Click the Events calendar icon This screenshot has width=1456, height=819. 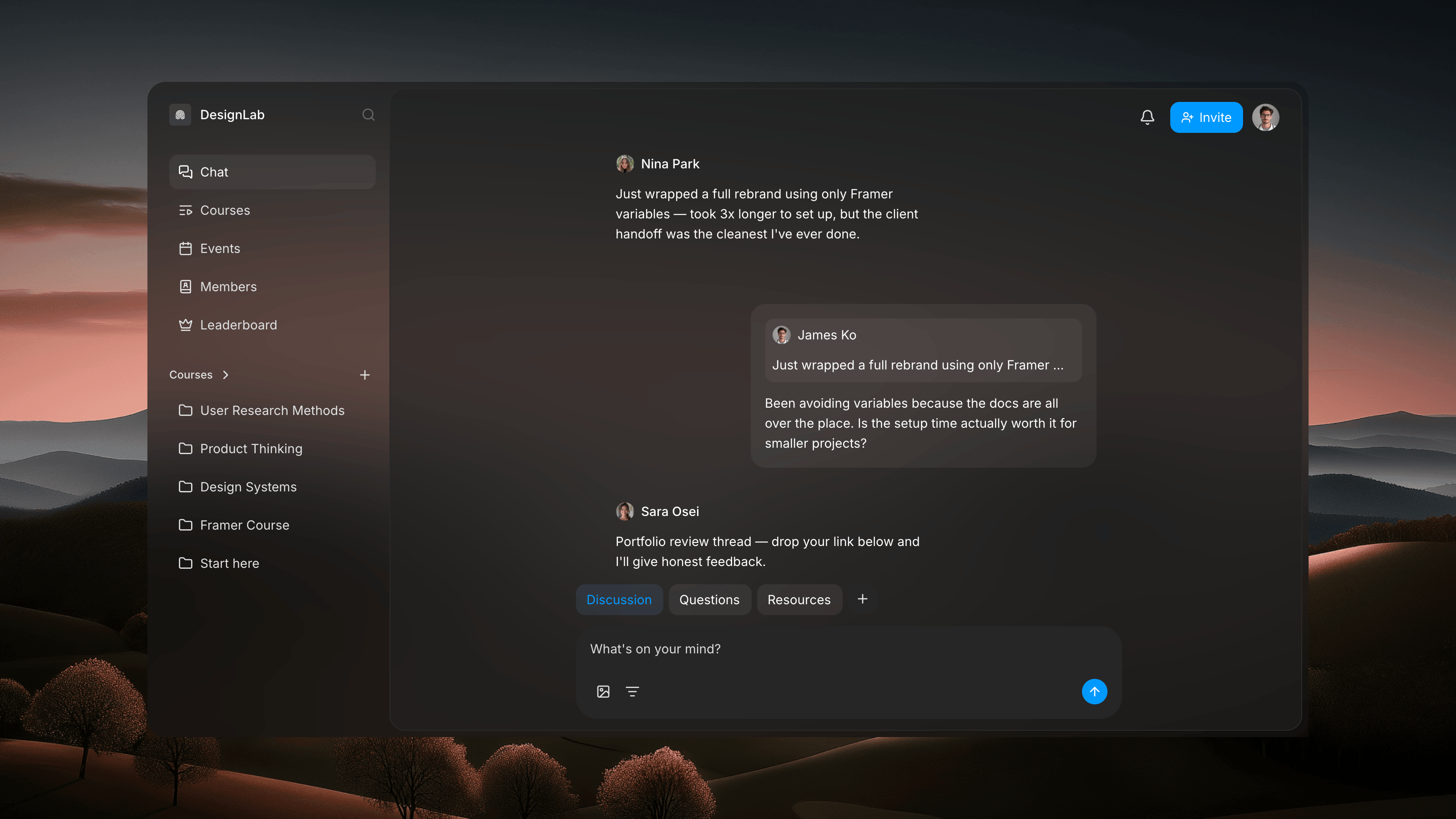click(185, 249)
